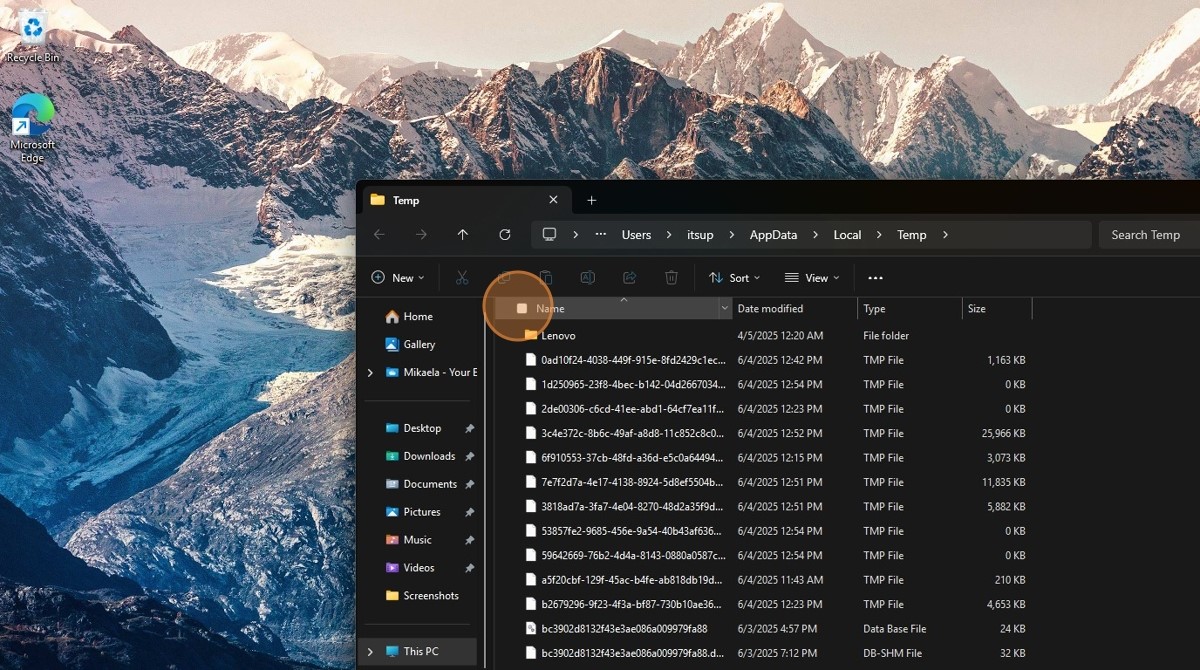Click AppData in the address breadcrumb
Viewport: 1200px width, 670px height.
[x=773, y=235]
